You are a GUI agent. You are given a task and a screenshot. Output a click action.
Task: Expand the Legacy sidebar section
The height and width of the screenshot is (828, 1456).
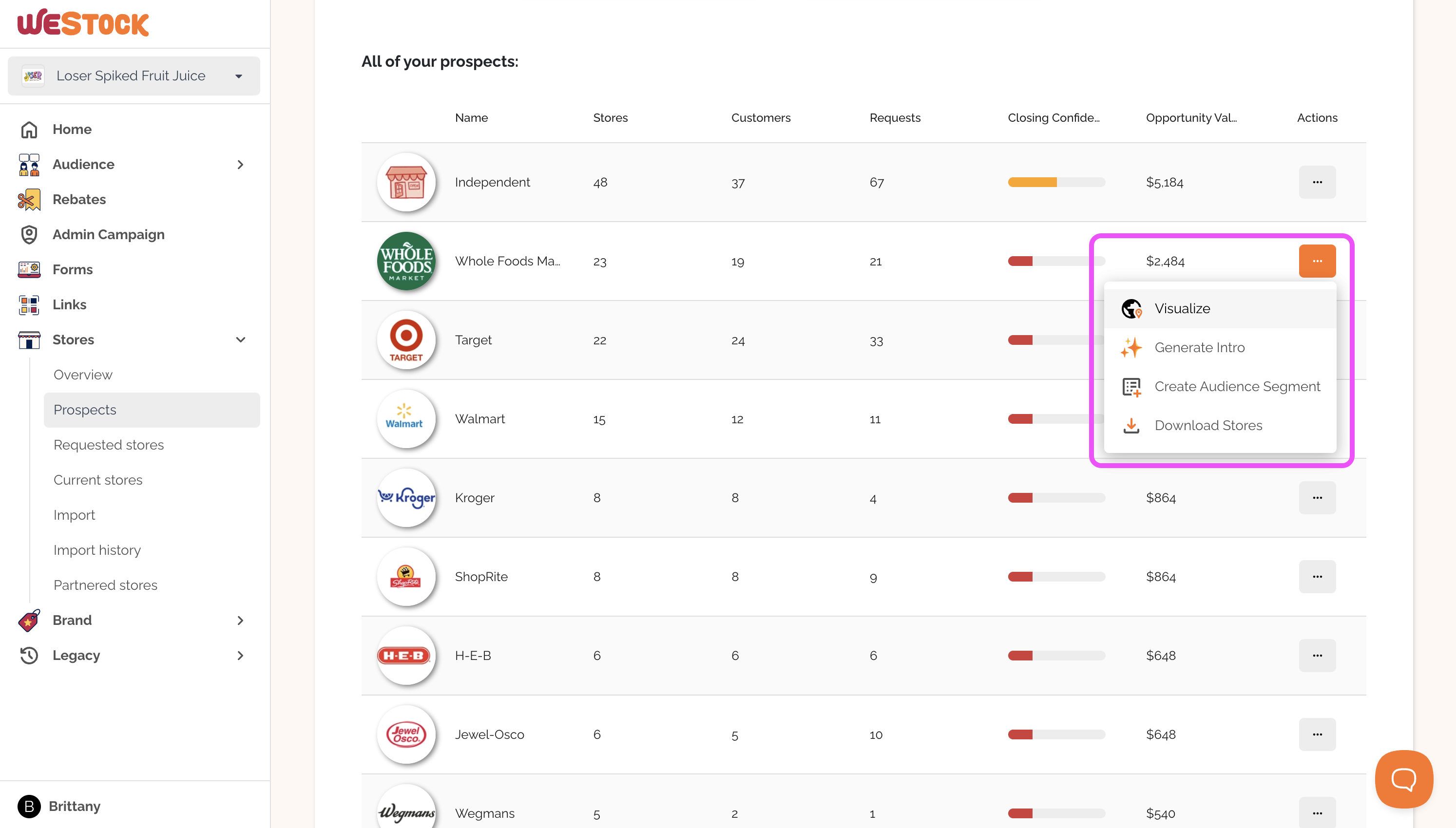240,656
